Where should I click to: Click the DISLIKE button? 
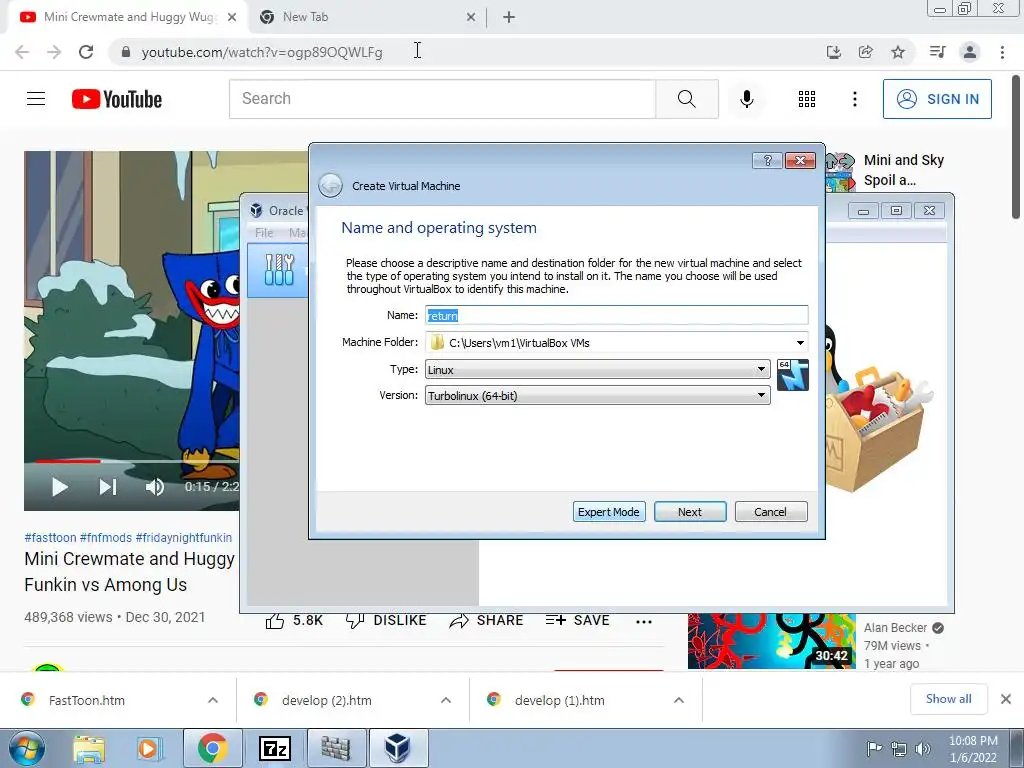[x=386, y=620]
